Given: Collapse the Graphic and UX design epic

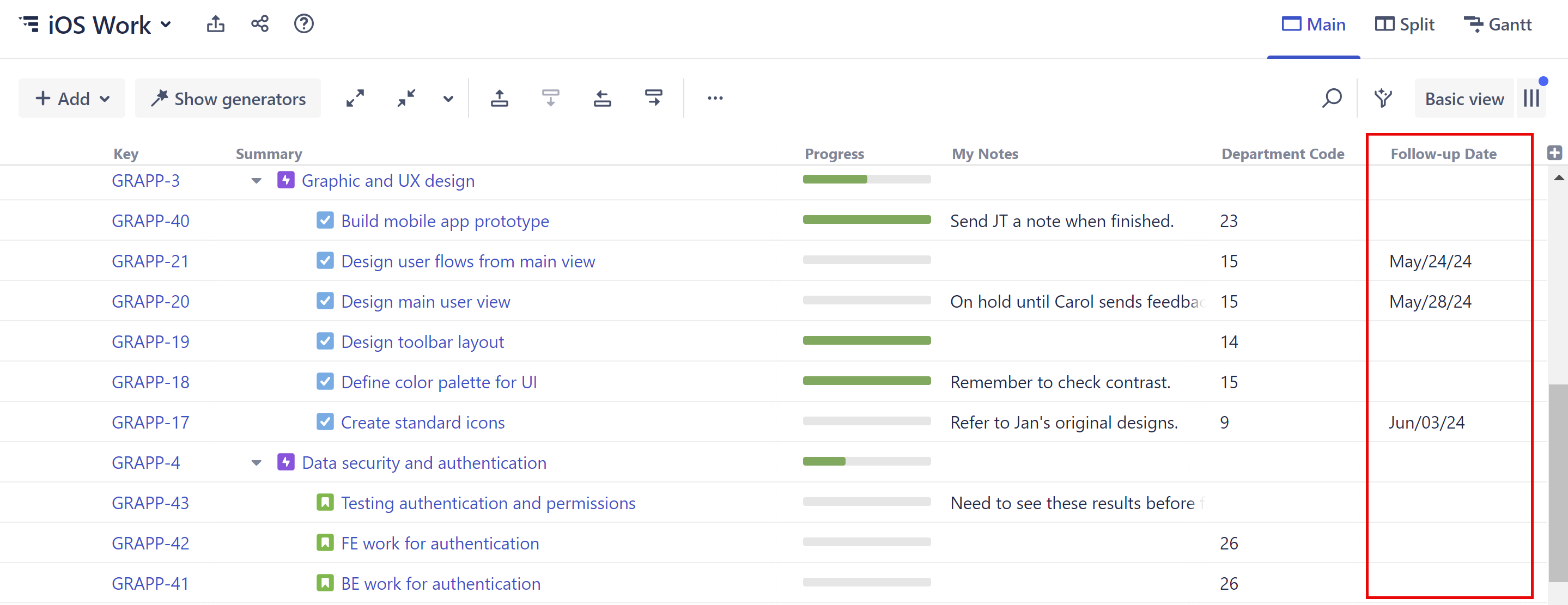Looking at the screenshot, I should tap(256, 181).
